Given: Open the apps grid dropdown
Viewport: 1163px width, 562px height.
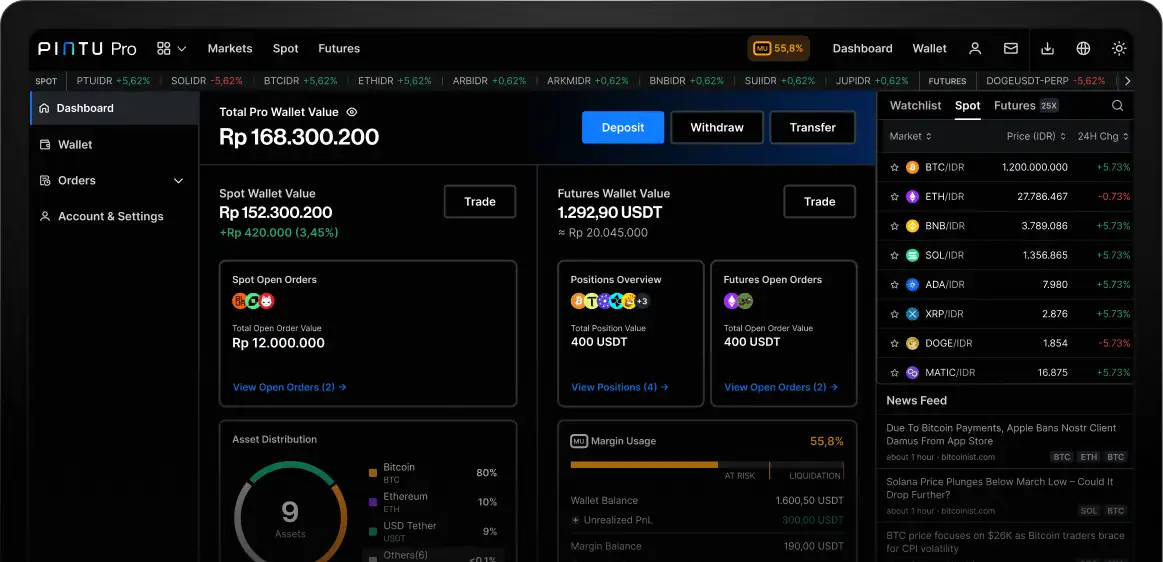Looking at the screenshot, I should coord(171,48).
